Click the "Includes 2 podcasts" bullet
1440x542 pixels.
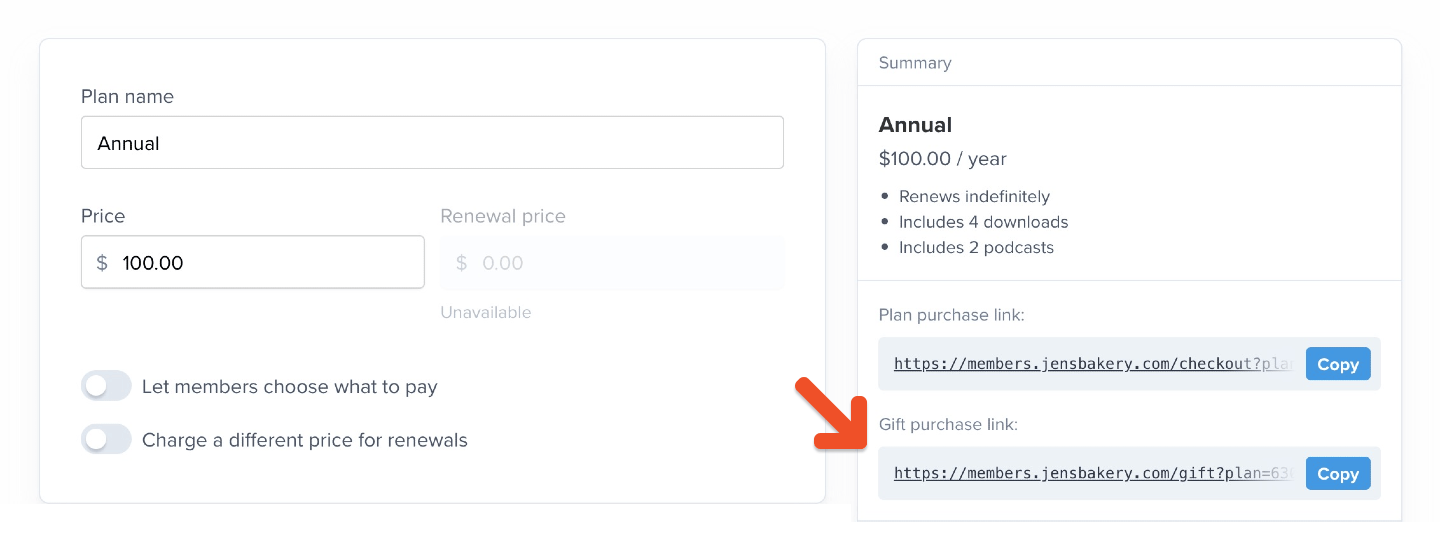tap(976, 247)
